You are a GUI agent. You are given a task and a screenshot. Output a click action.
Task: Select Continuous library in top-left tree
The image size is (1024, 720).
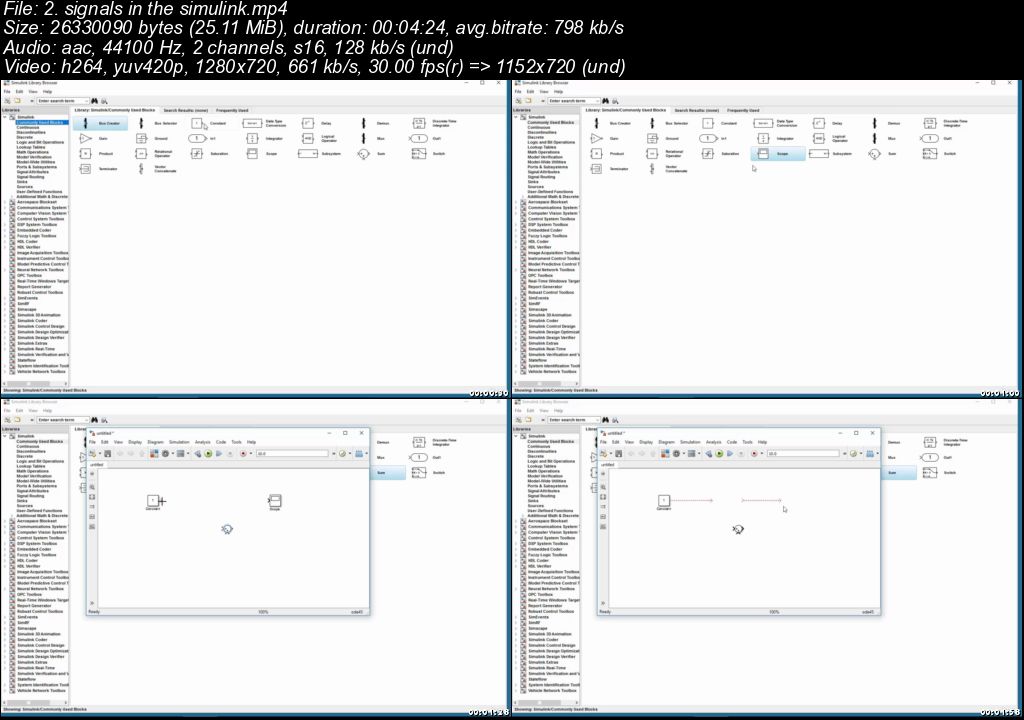point(28,127)
